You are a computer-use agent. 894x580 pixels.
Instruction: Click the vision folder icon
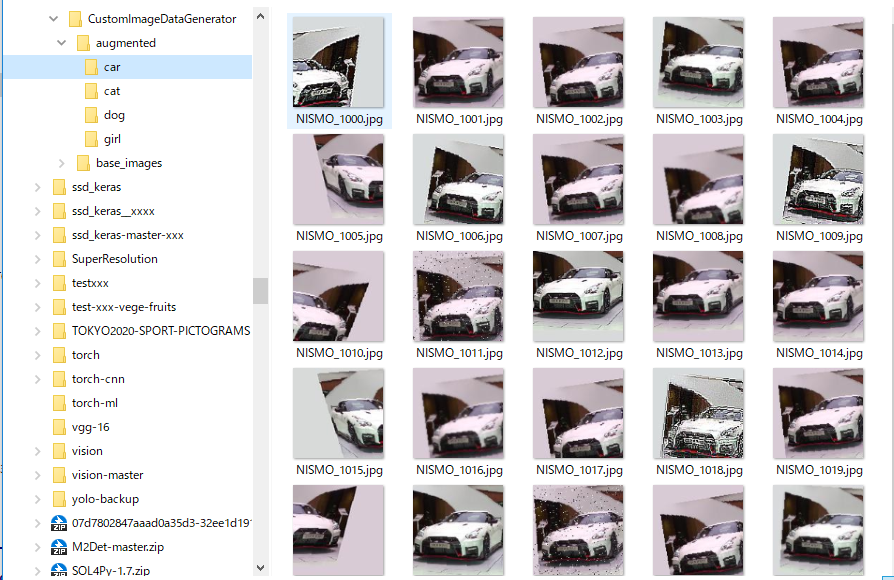tap(59, 451)
